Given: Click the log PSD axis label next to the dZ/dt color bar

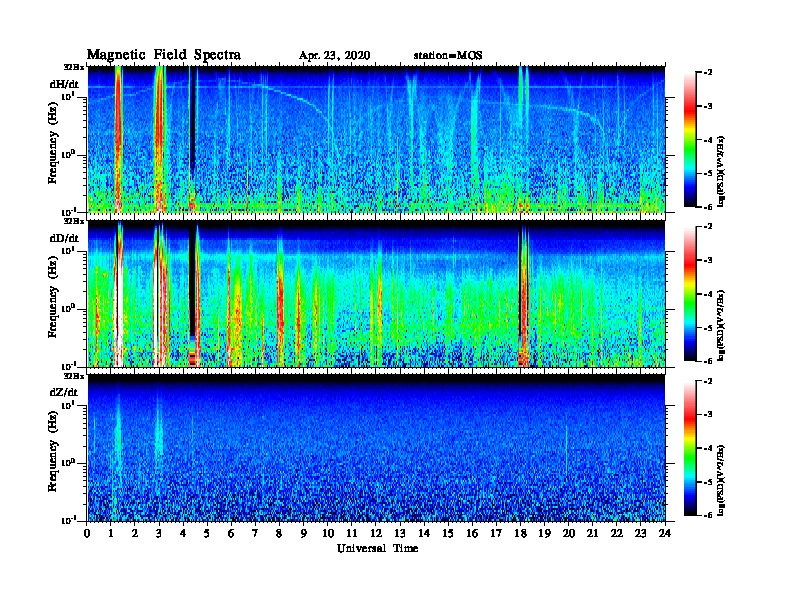Looking at the screenshot, I should coord(722,480).
